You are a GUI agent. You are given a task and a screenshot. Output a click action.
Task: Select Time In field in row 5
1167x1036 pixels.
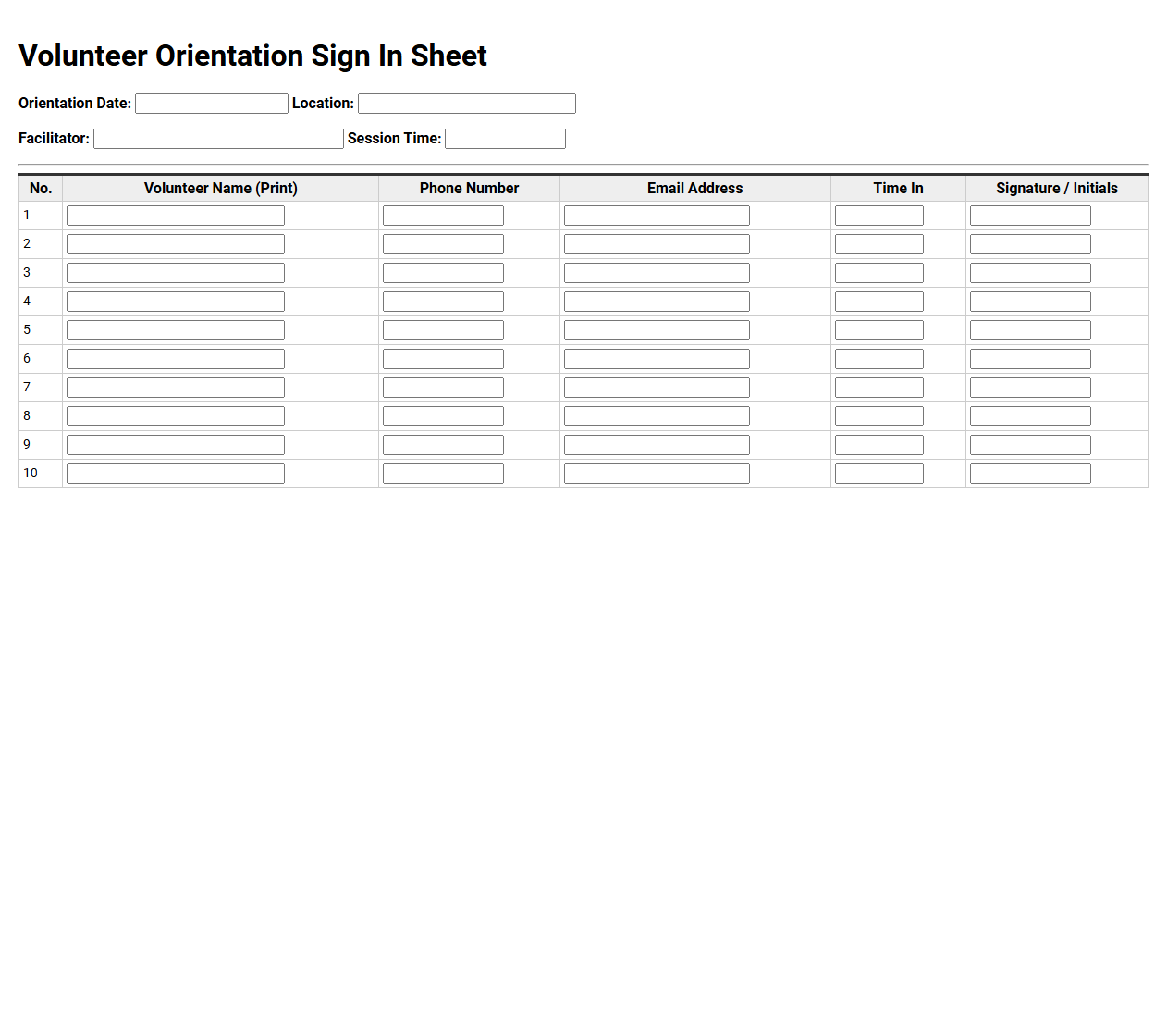tap(879, 330)
